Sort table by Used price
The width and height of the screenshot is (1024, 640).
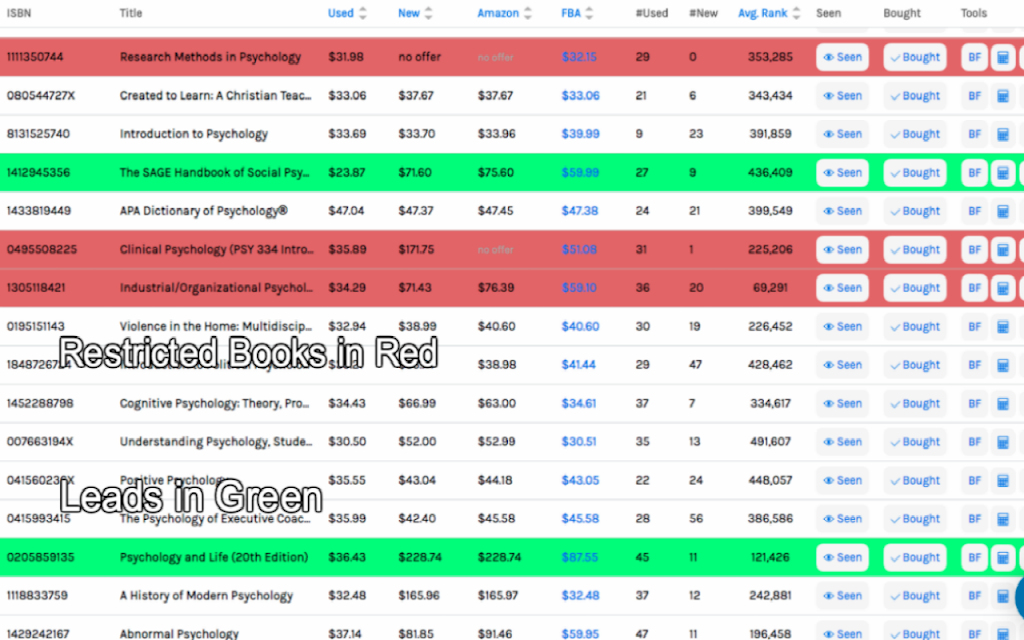click(x=347, y=13)
